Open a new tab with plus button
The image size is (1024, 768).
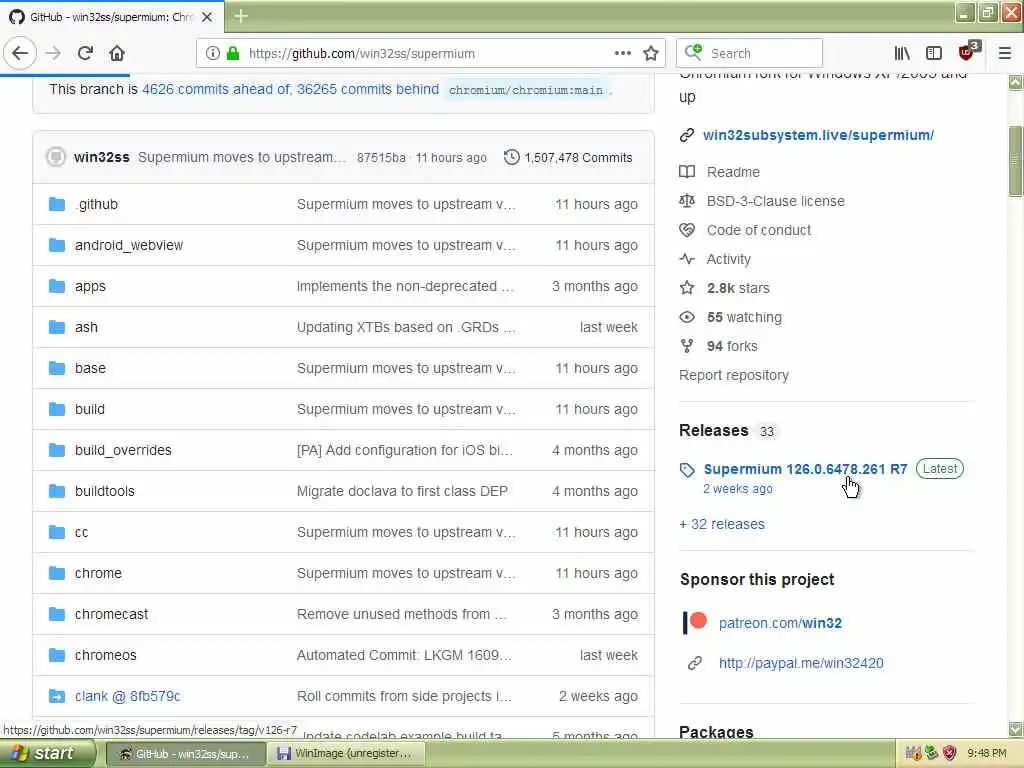tap(240, 16)
